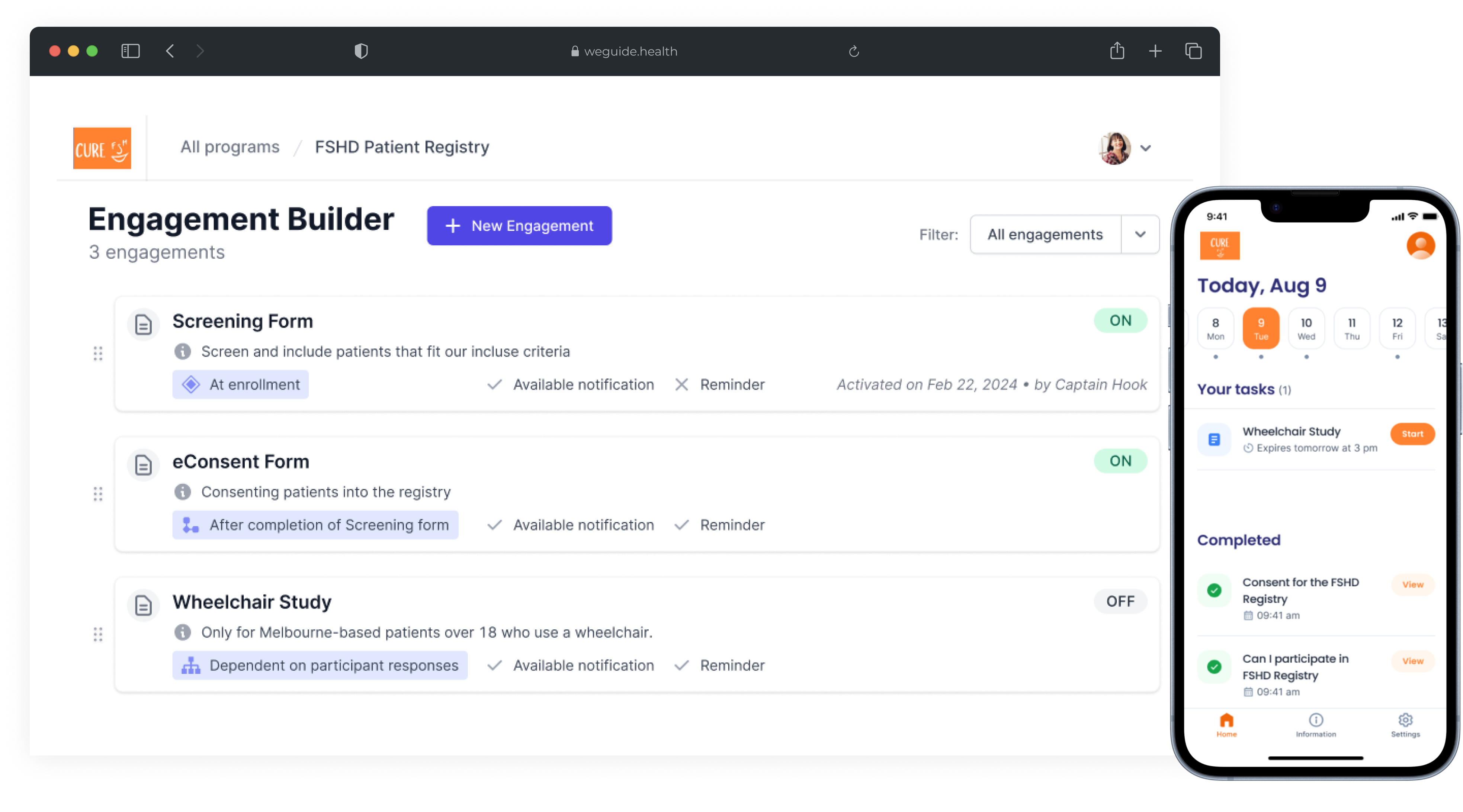1463x812 pixels.
Task: Open the user avatar dropdown chevron
Action: (x=1146, y=148)
